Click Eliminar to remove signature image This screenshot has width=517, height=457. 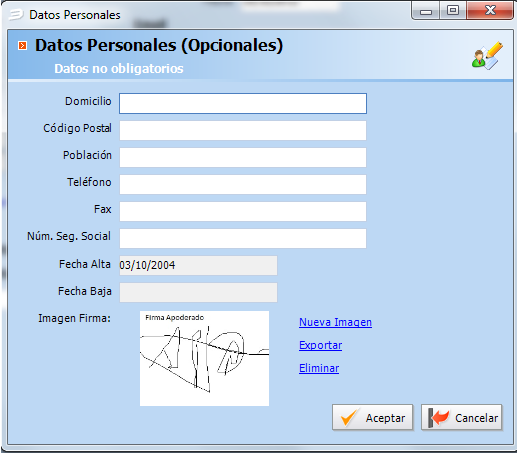[319, 368]
